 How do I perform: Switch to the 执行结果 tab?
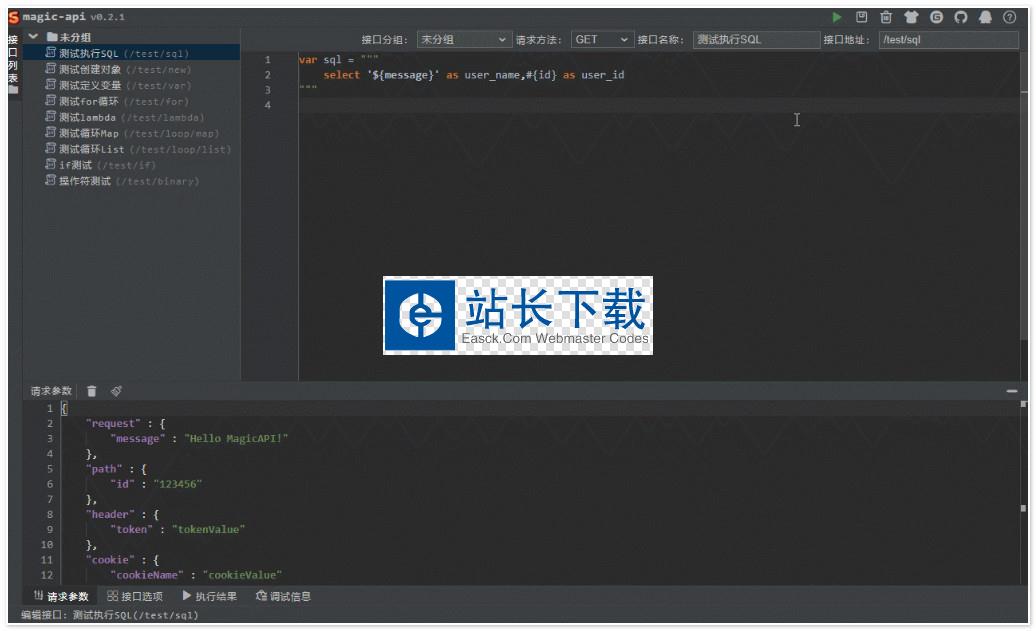pyautogui.click(x=209, y=597)
